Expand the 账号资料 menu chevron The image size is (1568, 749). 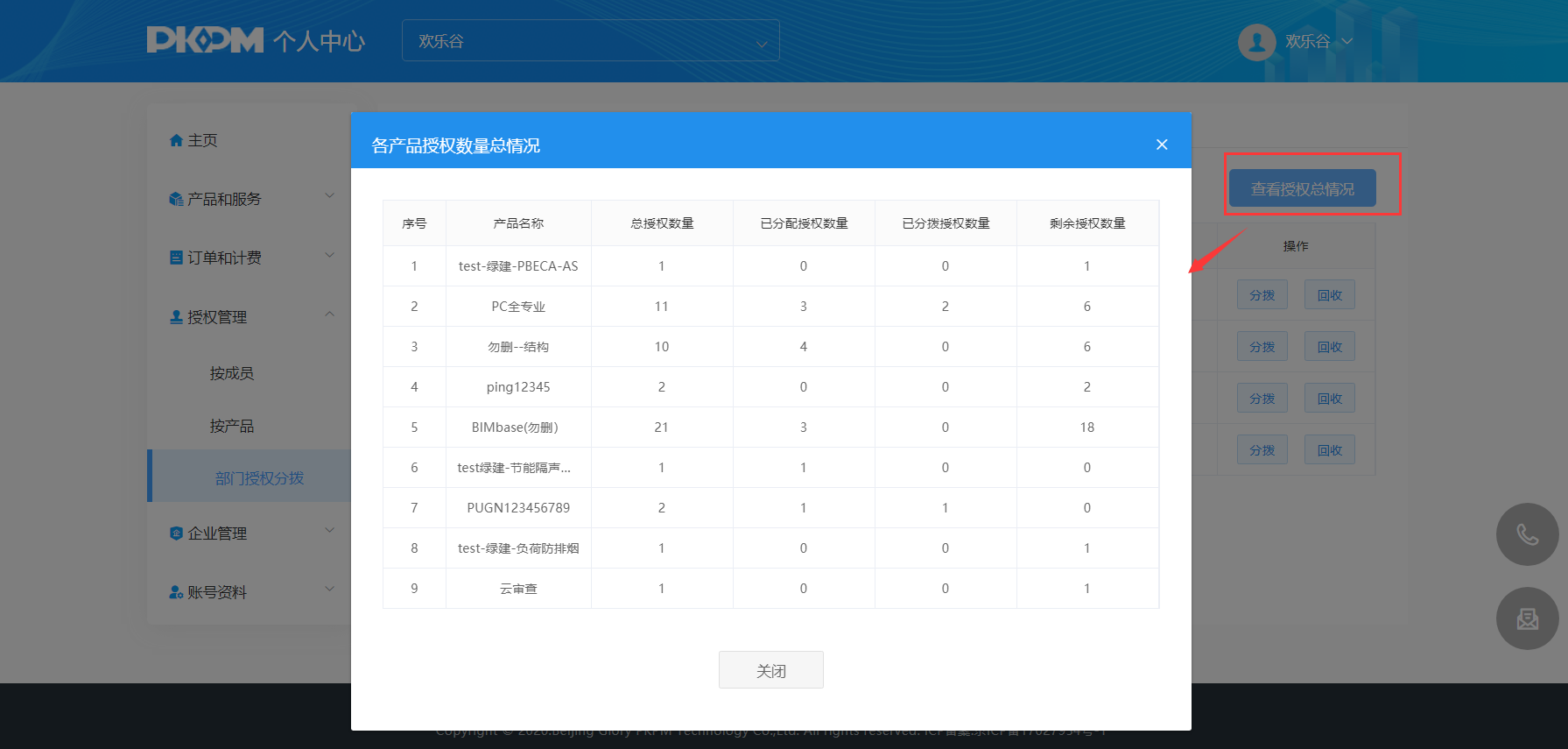point(329,589)
